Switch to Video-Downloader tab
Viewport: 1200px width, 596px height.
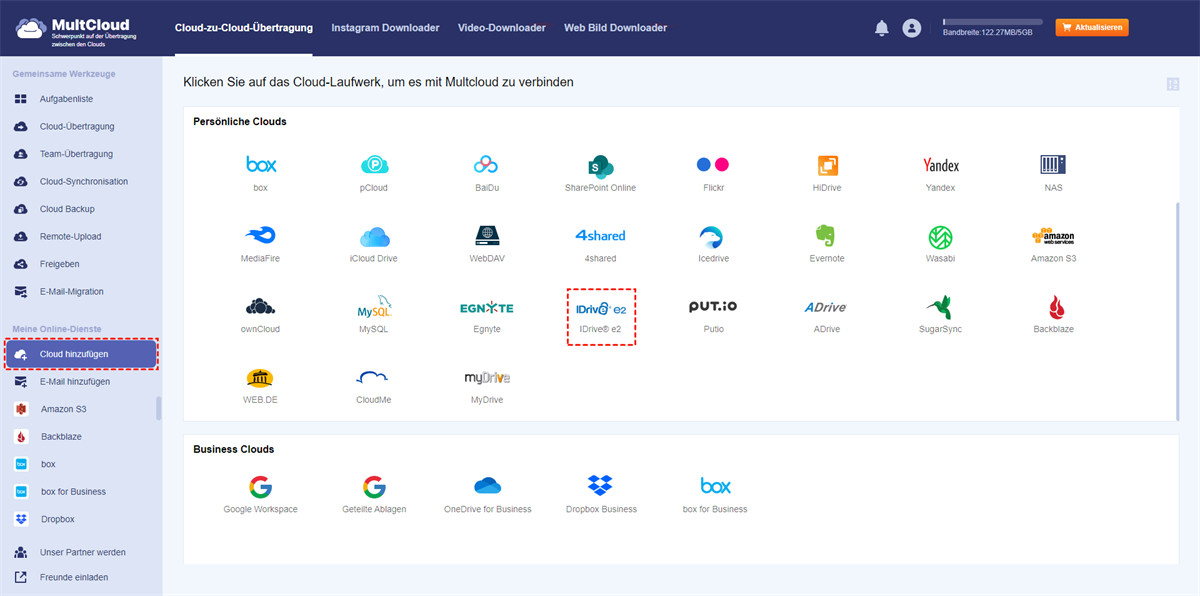pos(502,28)
